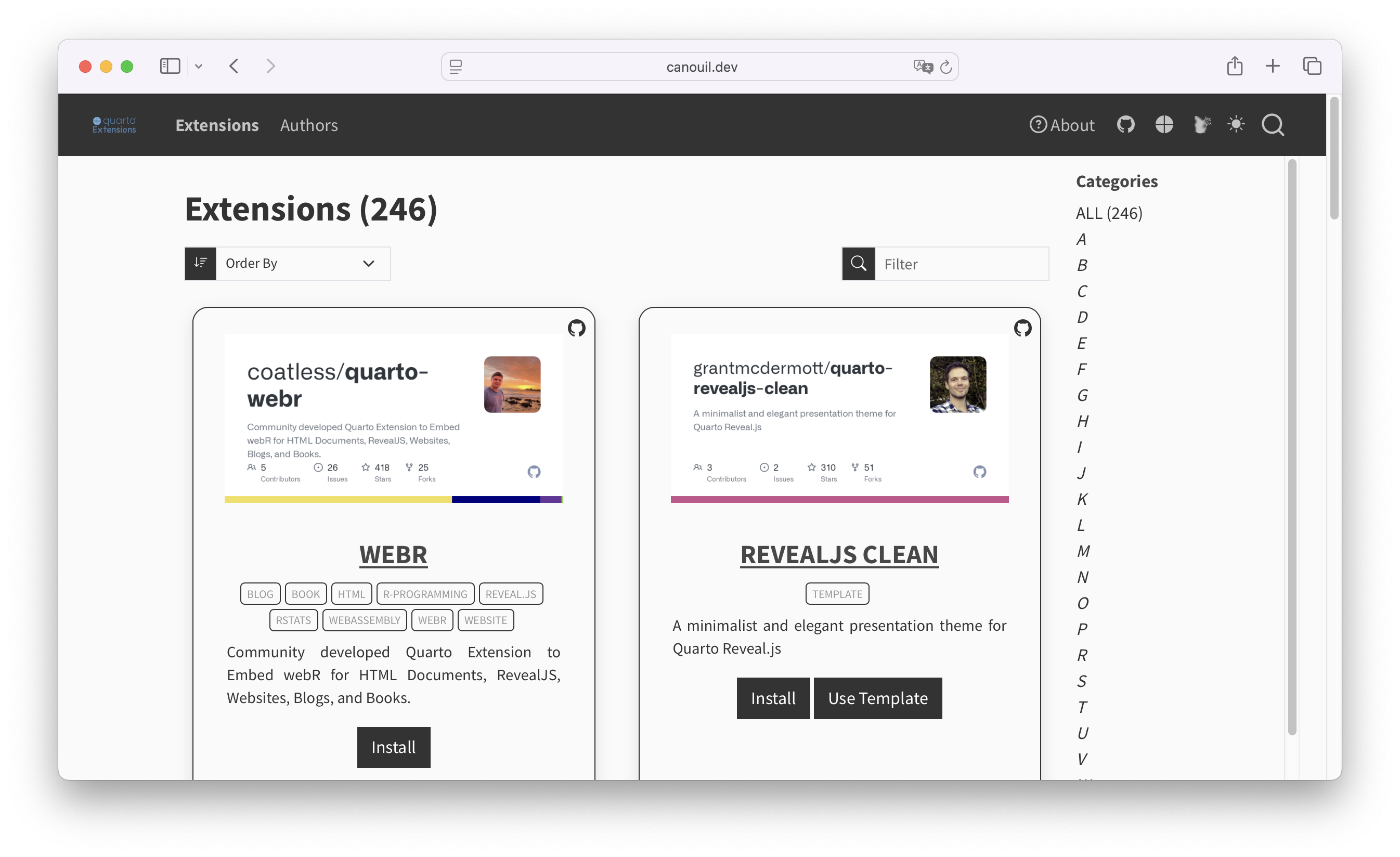Viewport: 1400px width, 857px height.
Task: Click the Safari sidebar toggle icon
Action: click(x=170, y=67)
